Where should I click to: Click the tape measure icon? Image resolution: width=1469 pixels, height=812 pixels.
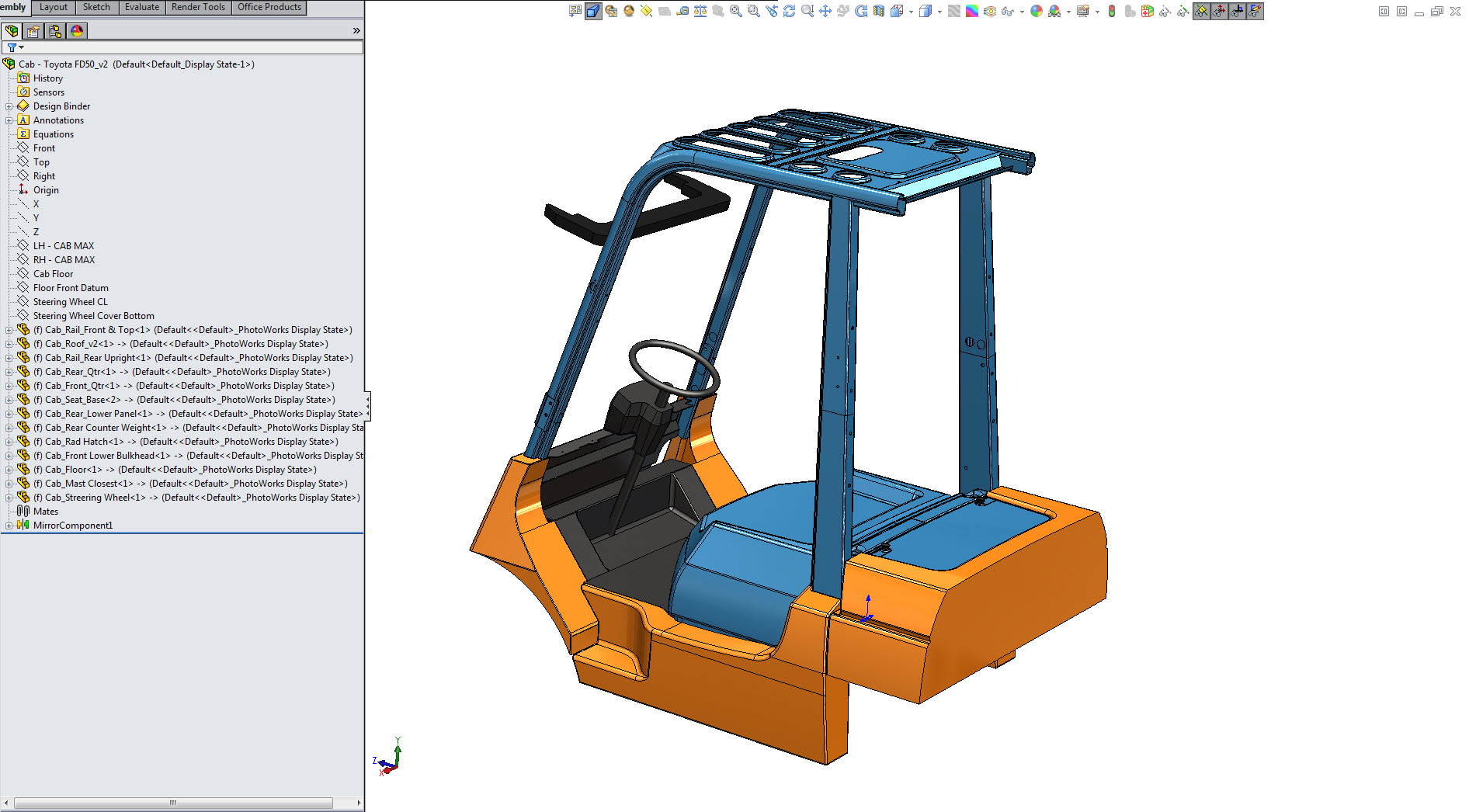click(683, 11)
